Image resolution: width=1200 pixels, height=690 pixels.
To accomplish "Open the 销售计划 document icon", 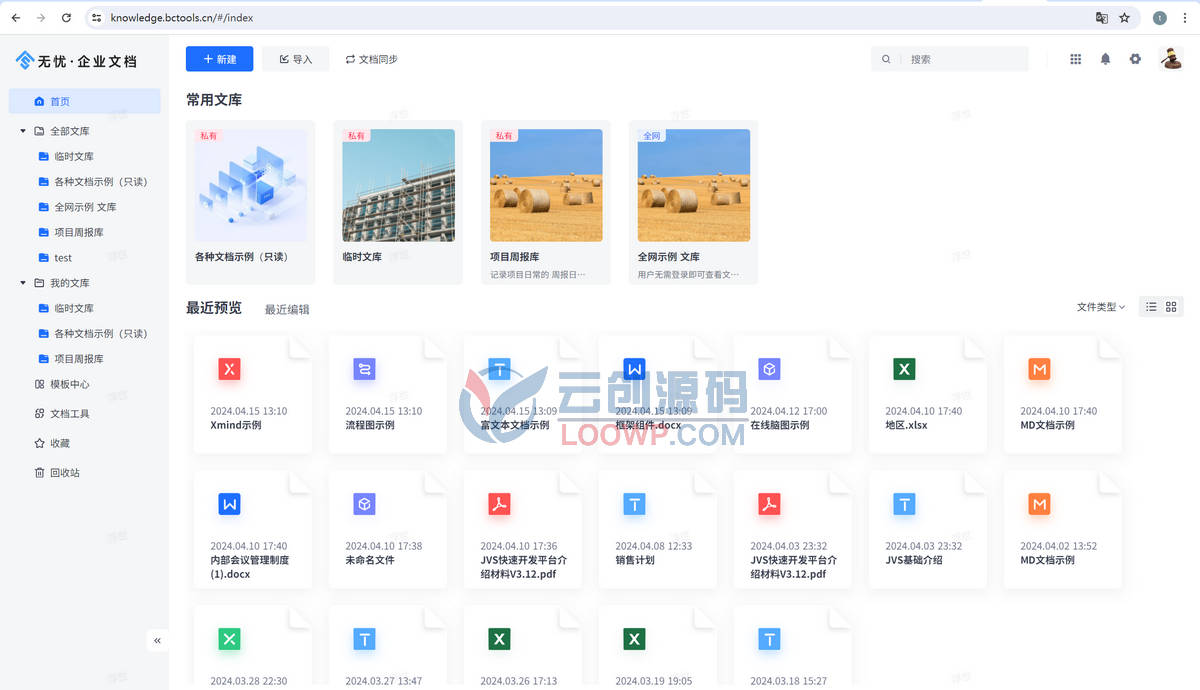I will point(634,505).
